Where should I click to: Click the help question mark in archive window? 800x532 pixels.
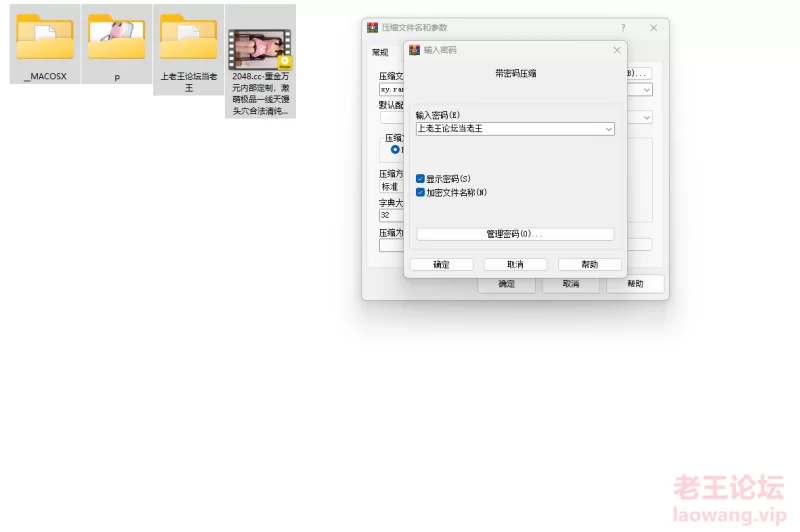[x=623, y=28]
